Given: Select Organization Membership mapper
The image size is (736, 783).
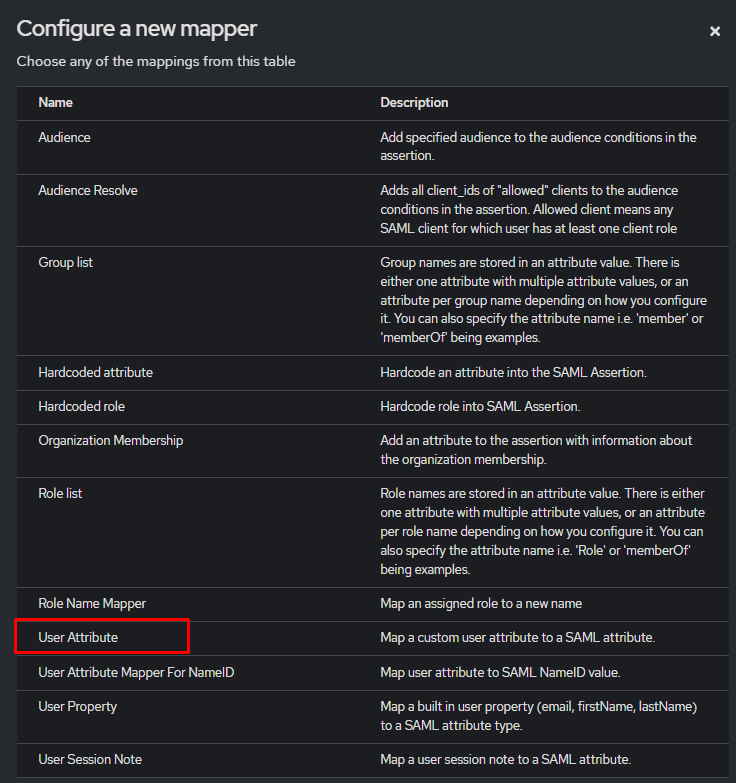Looking at the screenshot, I should [110, 440].
